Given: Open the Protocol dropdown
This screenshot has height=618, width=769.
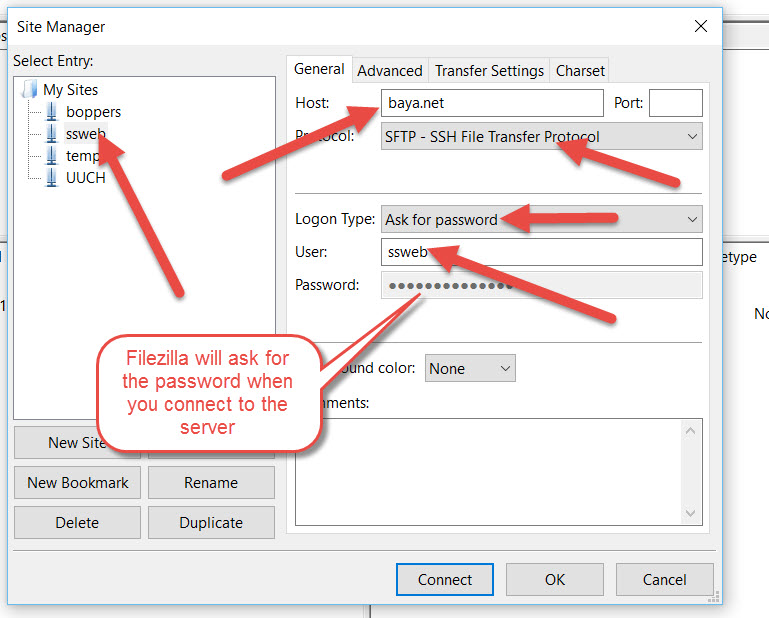Looking at the screenshot, I should coord(541,137).
